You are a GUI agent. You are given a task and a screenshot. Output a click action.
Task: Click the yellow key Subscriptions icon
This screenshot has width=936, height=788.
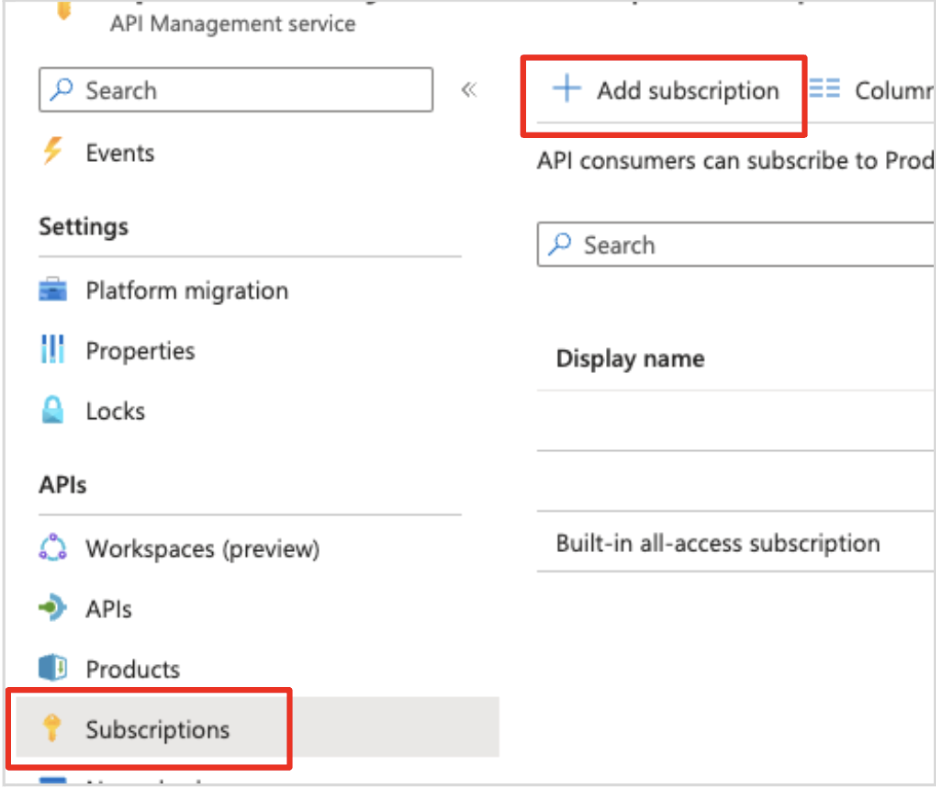click(52, 729)
